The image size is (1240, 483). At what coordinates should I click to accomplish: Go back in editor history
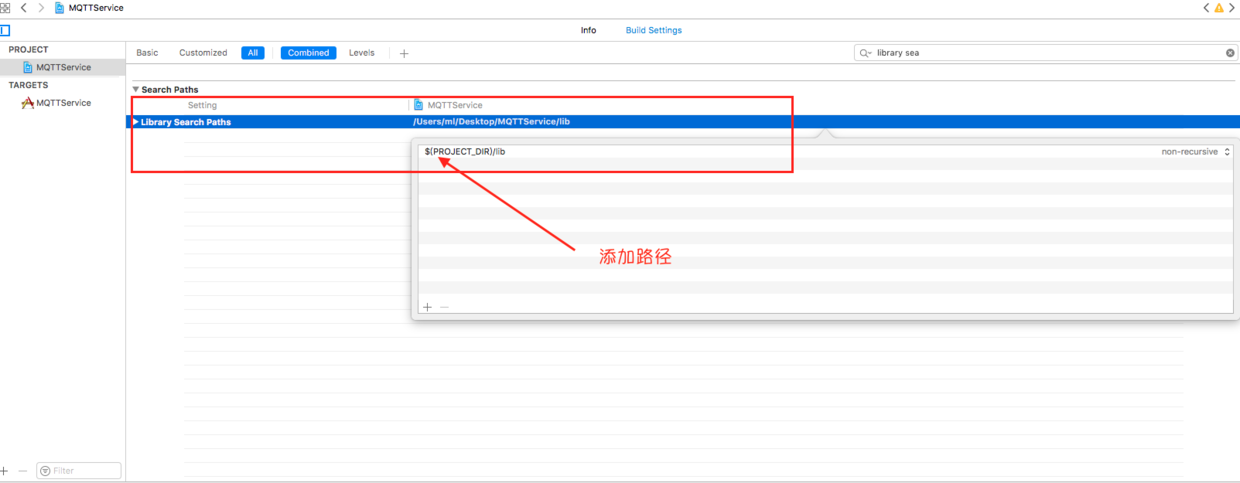(24, 7)
